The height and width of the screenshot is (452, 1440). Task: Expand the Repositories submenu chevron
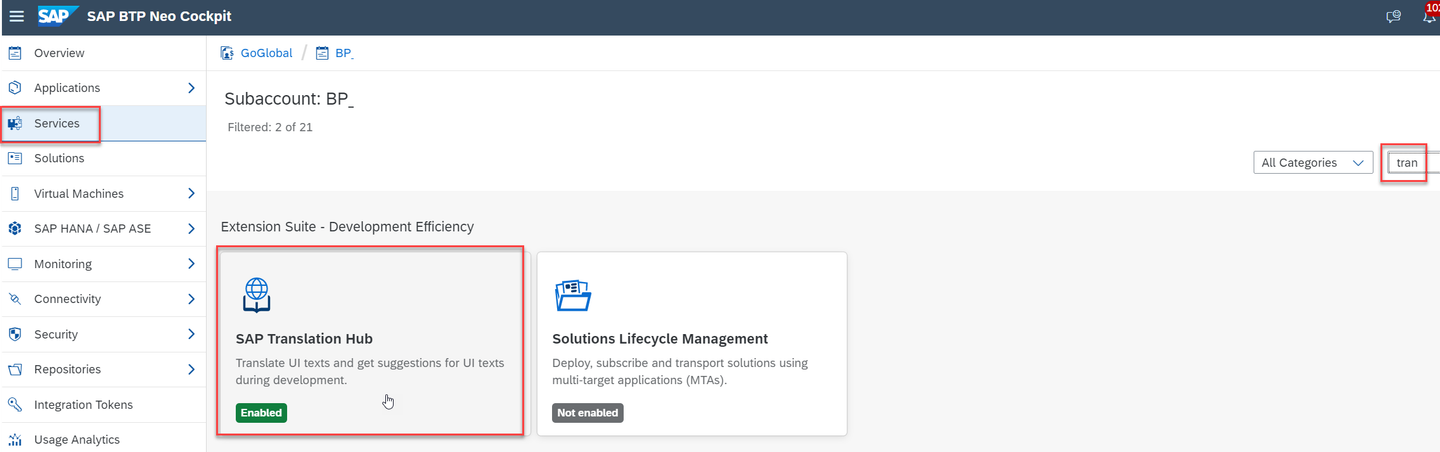pos(191,370)
